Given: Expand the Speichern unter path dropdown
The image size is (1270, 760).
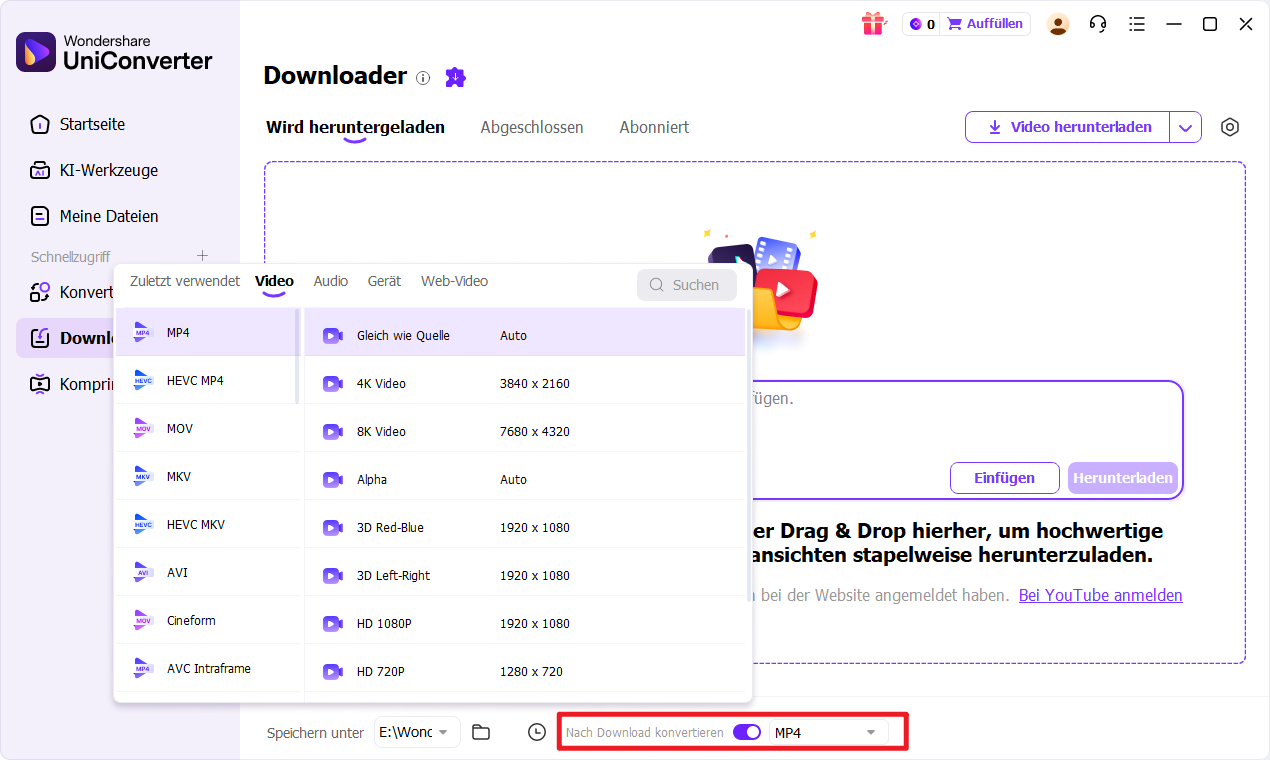Looking at the screenshot, I should 442,732.
